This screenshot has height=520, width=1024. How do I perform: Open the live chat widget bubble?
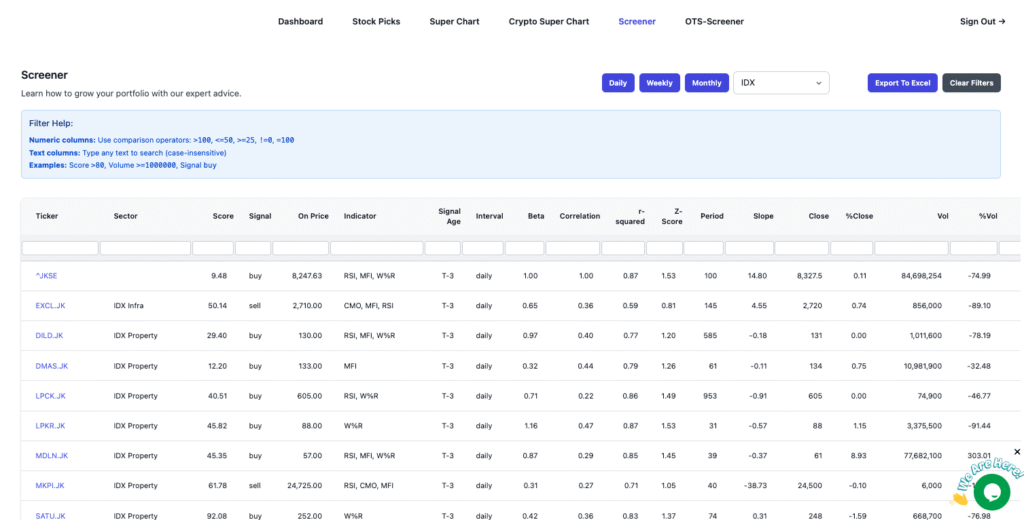[991, 491]
